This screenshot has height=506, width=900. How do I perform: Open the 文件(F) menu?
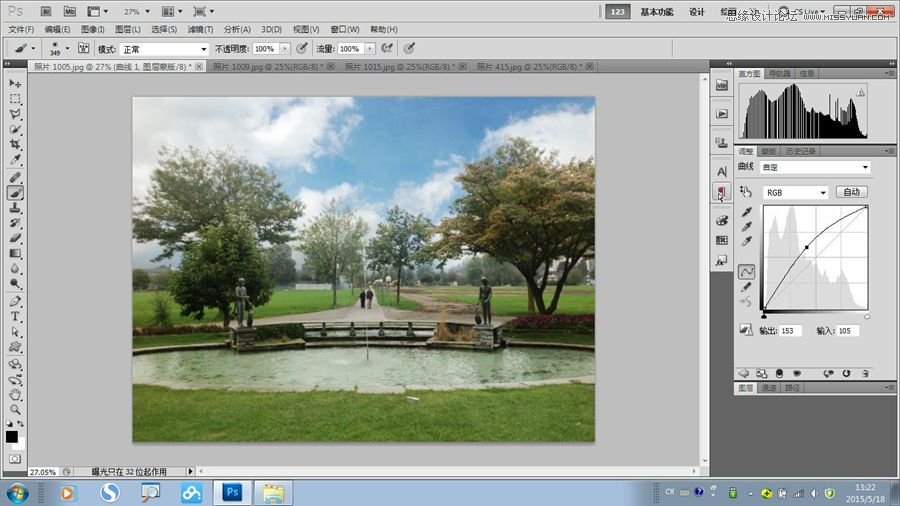tap(21, 29)
